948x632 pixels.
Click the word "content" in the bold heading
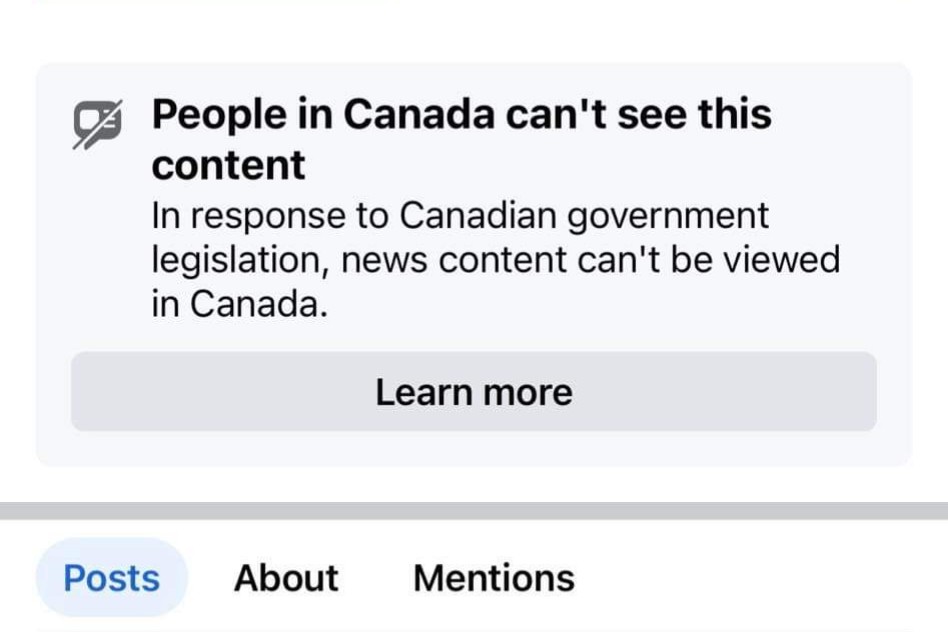pos(229,166)
